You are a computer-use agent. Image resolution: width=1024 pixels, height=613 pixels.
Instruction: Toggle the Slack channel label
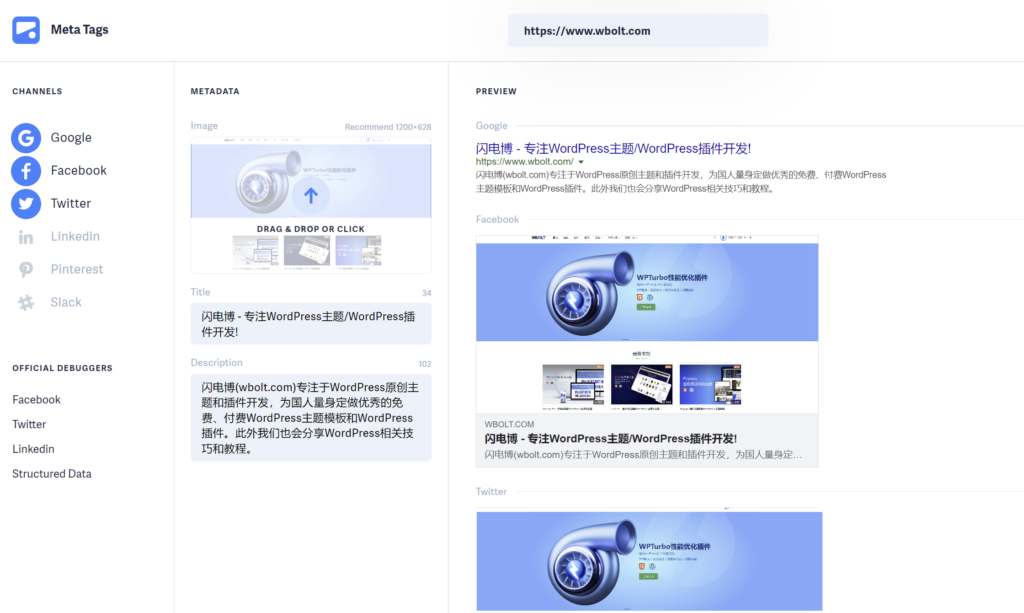click(66, 302)
